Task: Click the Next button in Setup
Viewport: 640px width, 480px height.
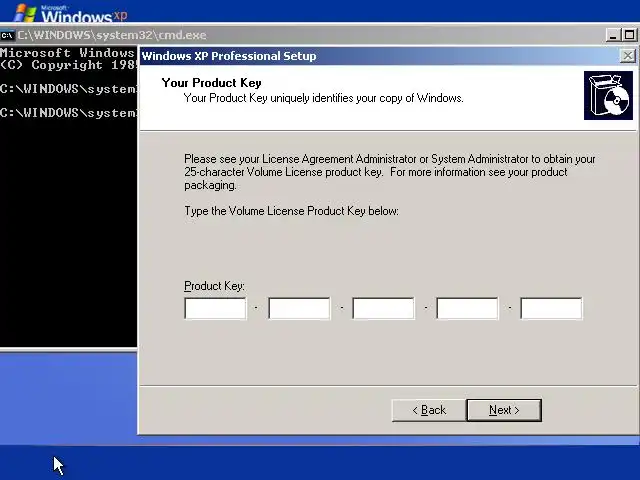Action: [x=504, y=410]
